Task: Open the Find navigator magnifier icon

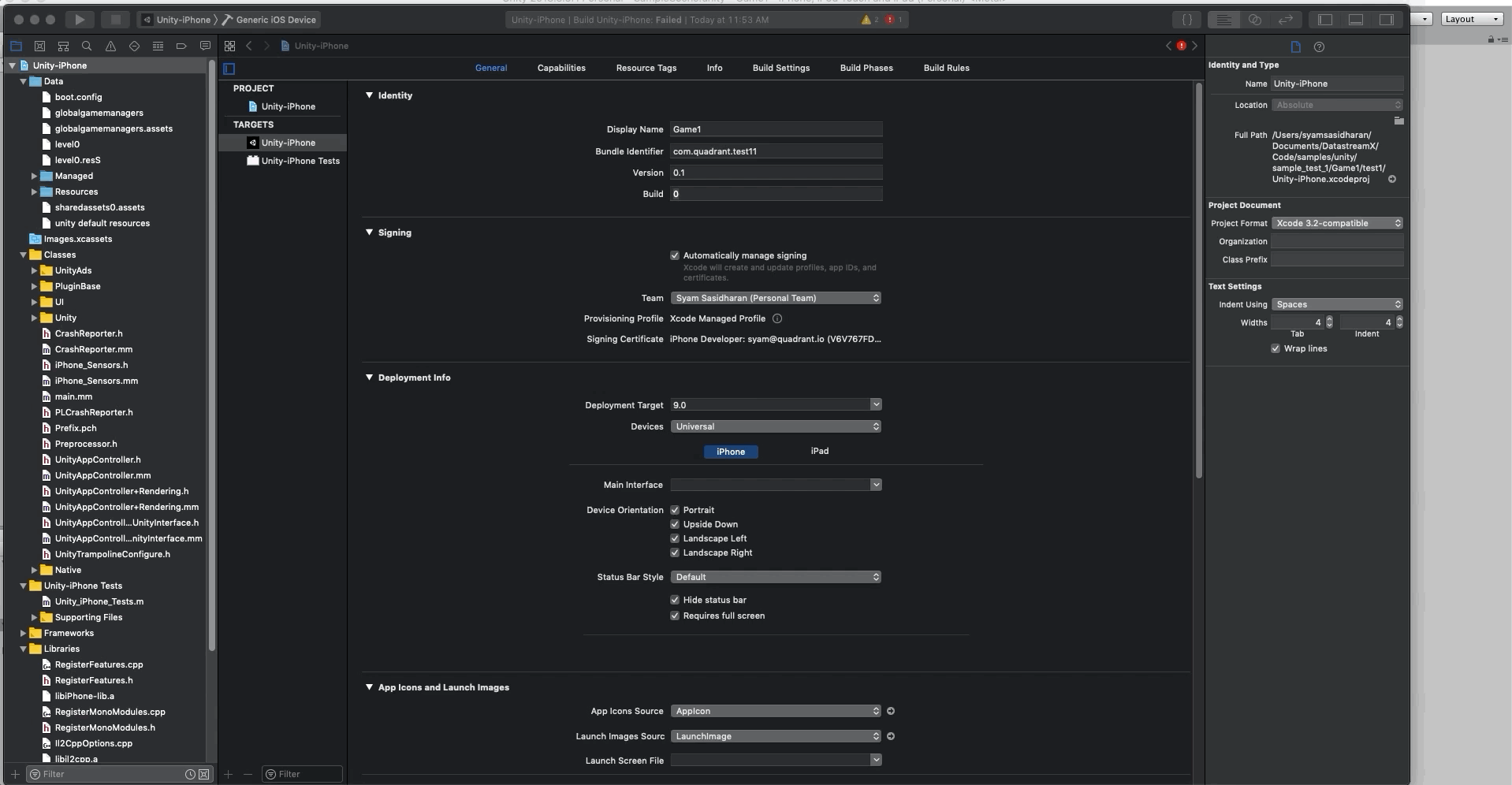Action: [87, 46]
